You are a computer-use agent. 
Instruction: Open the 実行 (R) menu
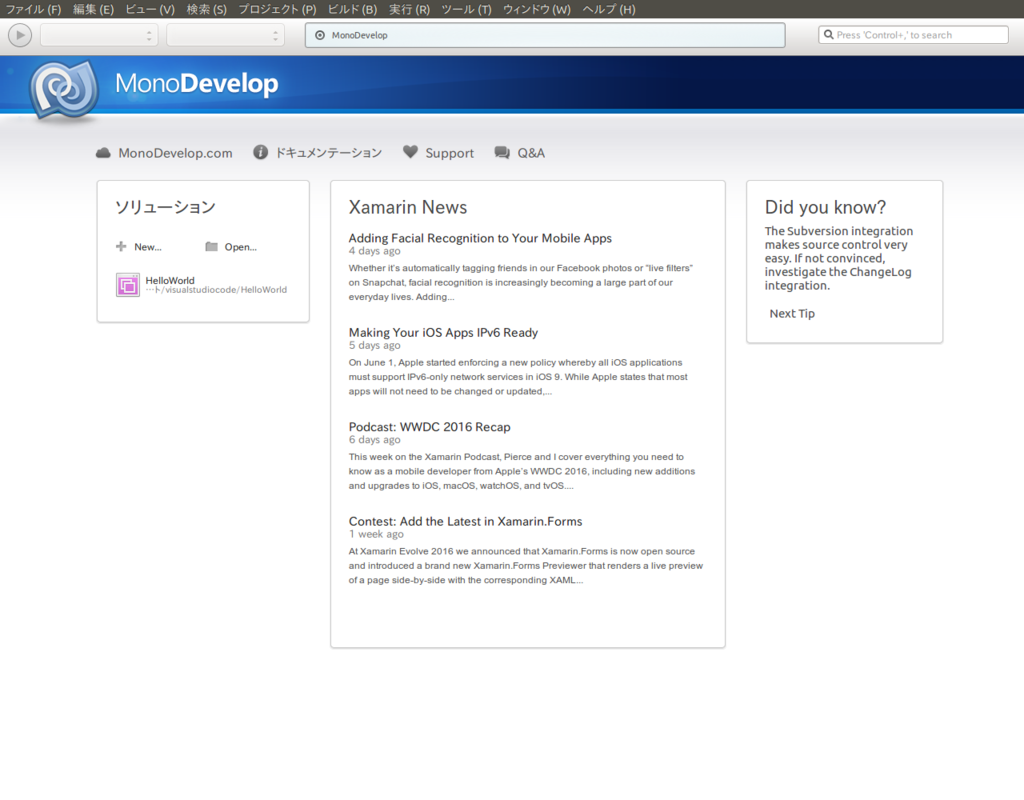tap(409, 9)
